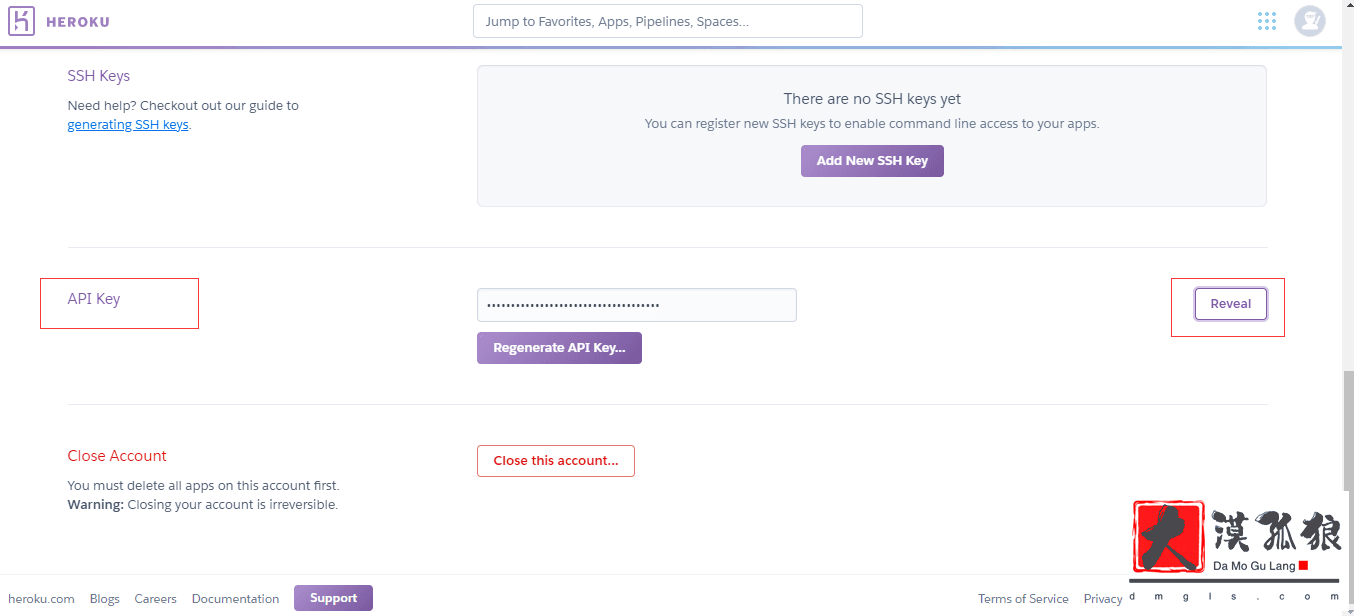Click the purple Support button

pyautogui.click(x=333, y=598)
